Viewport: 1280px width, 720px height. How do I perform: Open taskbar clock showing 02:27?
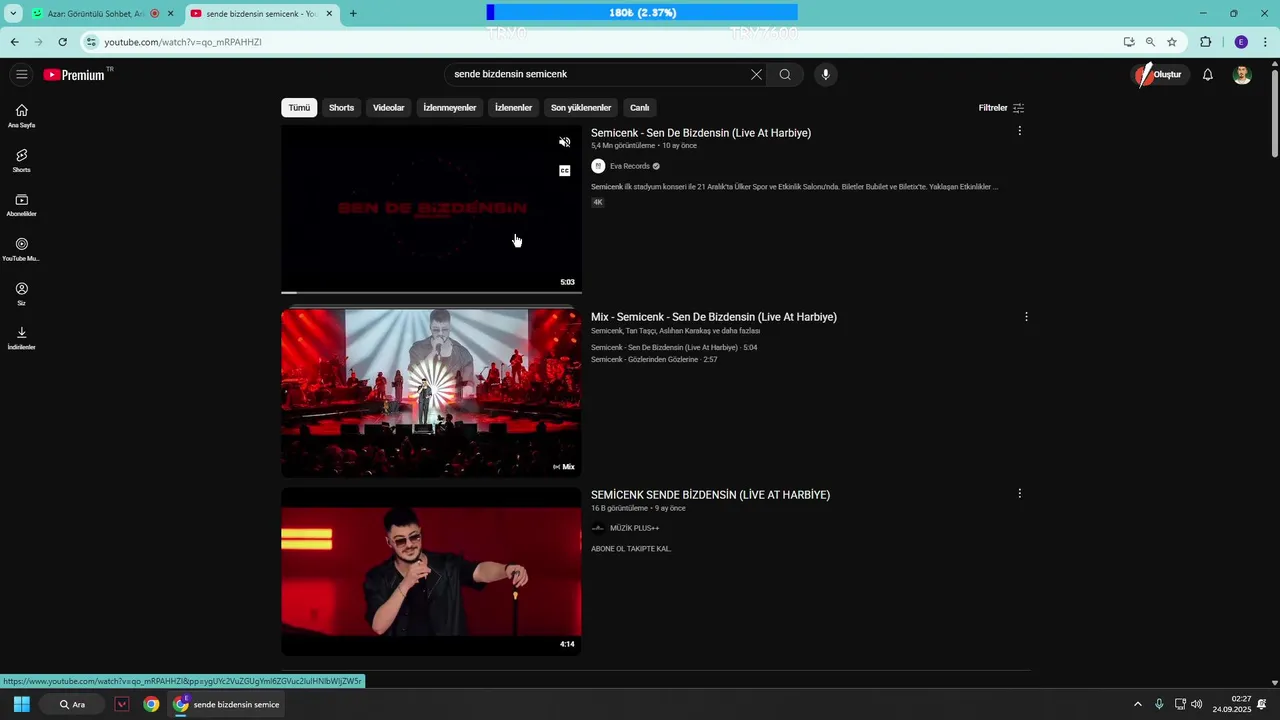pyautogui.click(x=1232, y=704)
